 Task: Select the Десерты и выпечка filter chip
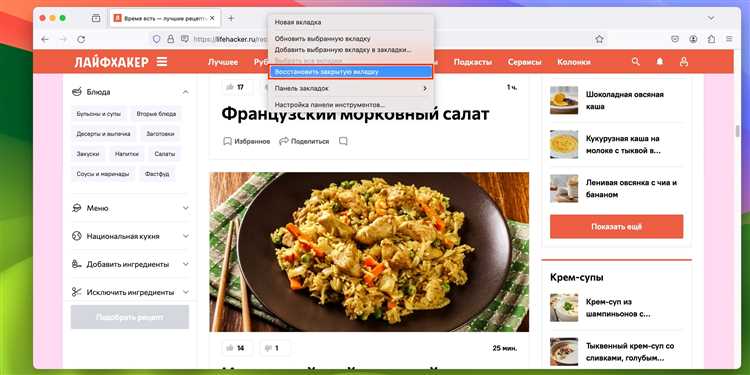[103, 134]
